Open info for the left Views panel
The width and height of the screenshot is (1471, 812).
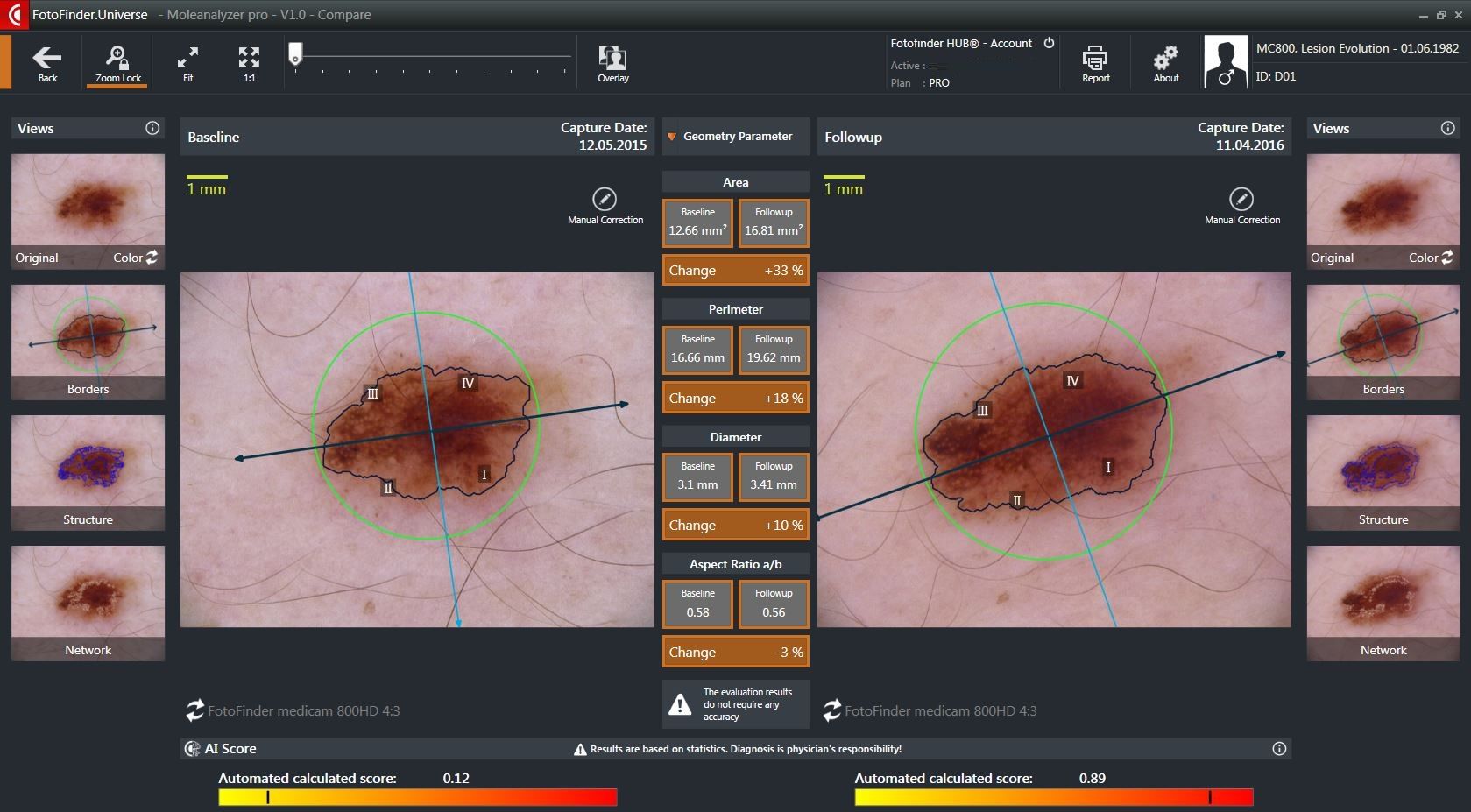(x=152, y=128)
